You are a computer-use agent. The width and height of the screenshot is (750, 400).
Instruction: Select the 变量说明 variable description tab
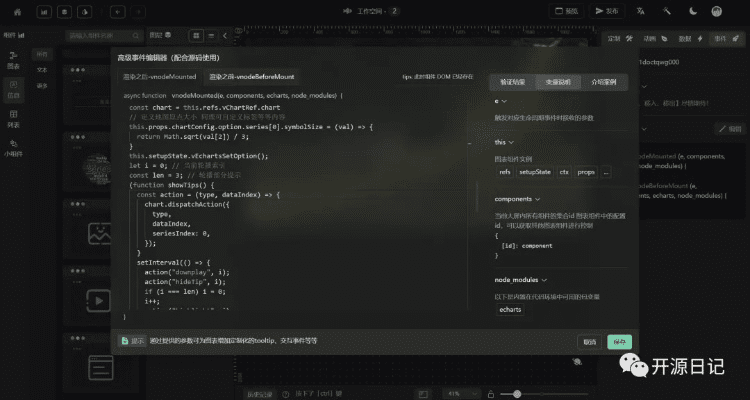click(x=558, y=82)
